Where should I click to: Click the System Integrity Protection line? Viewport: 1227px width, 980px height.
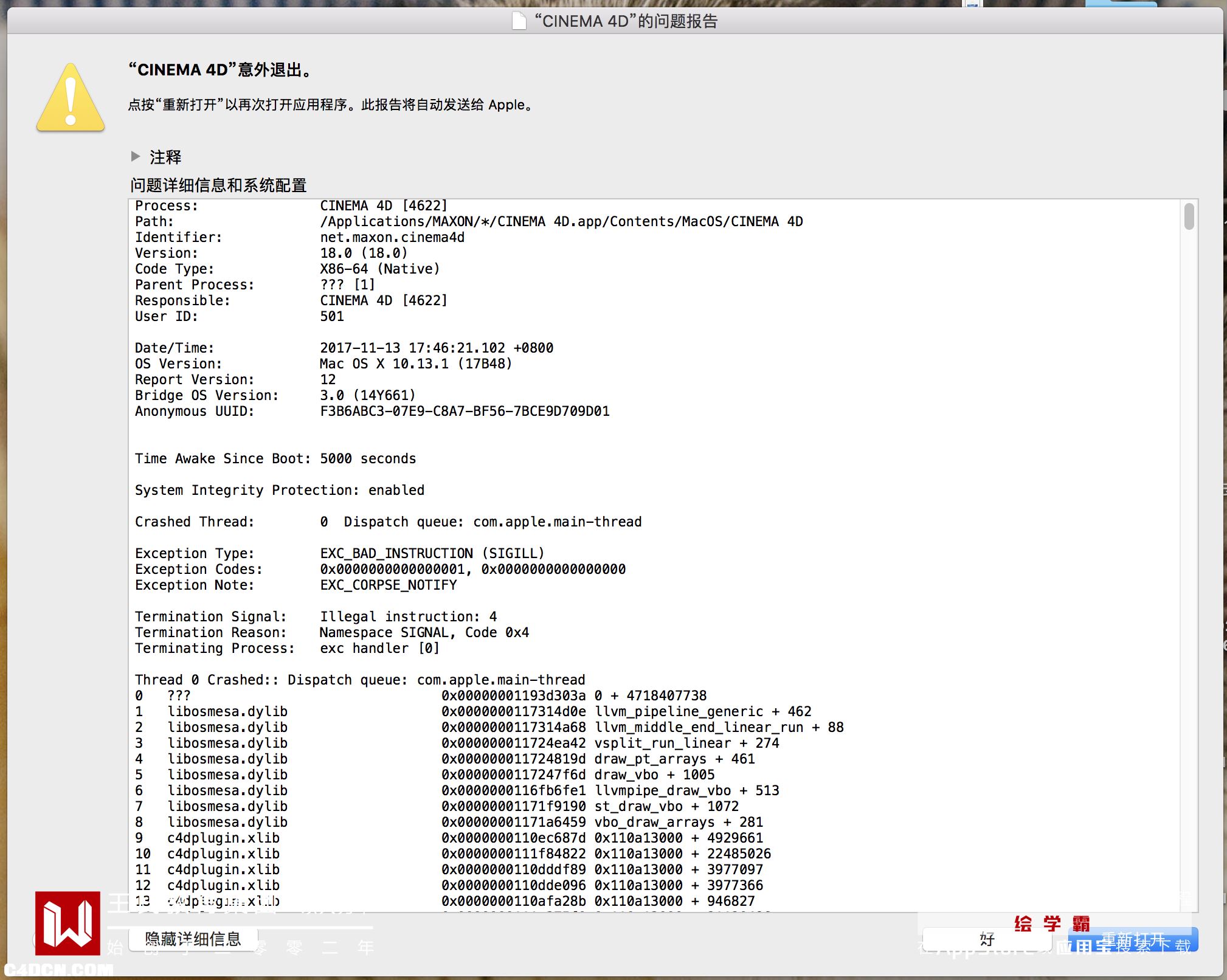pyautogui.click(x=279, y=490)
